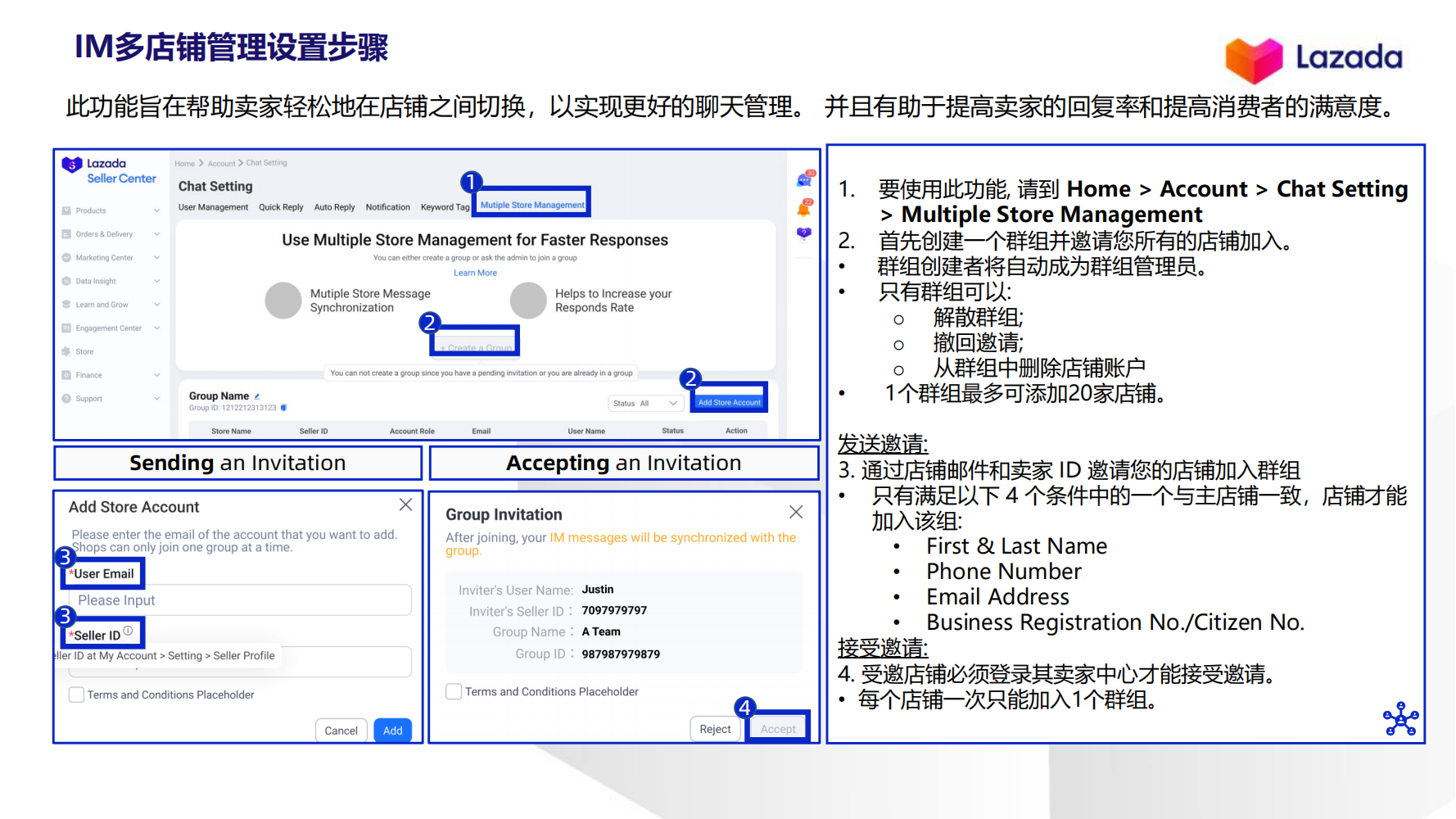Expand the Products menu chevron

[156, 210]
